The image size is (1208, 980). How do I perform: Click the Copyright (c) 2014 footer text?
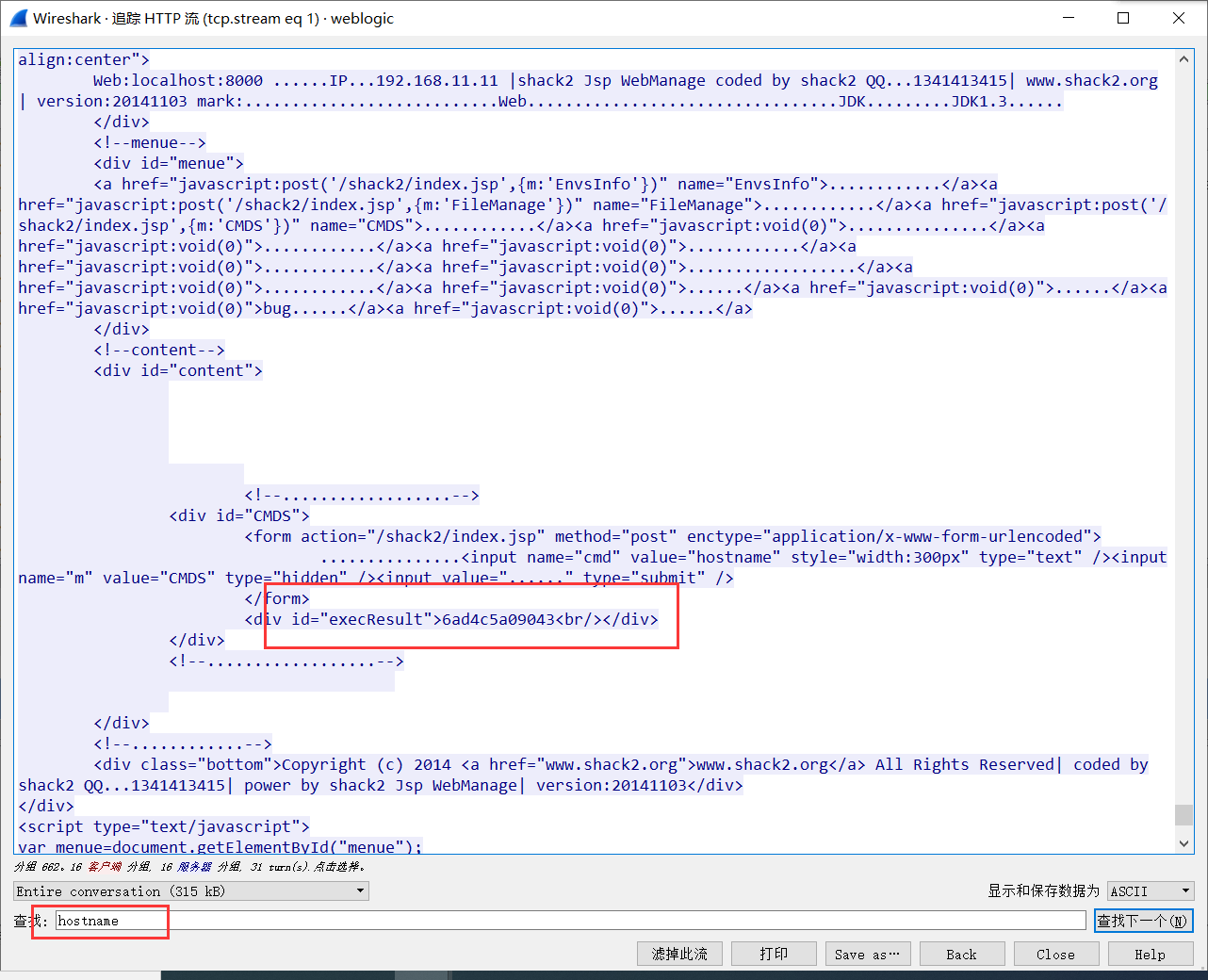pos(367,764)
